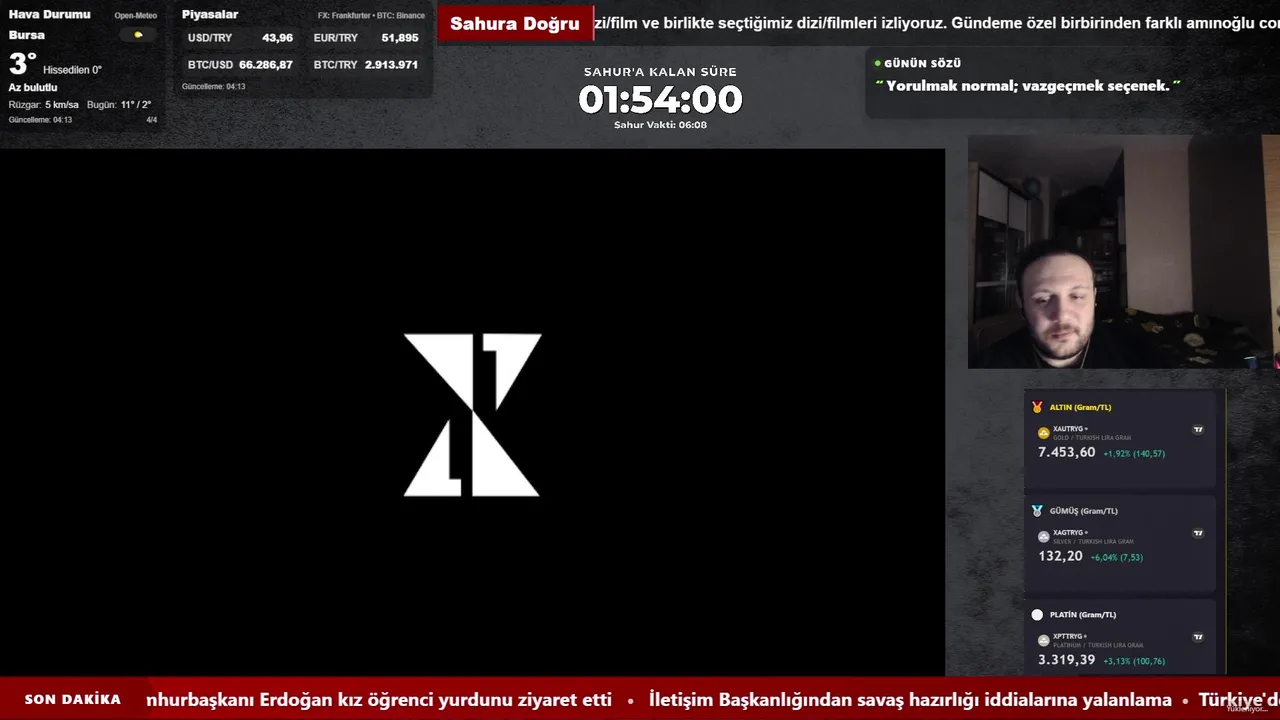Click the USD/TRY rate 43,96
The height and width of the screenshot is (720, 1280).
[277, 38]
